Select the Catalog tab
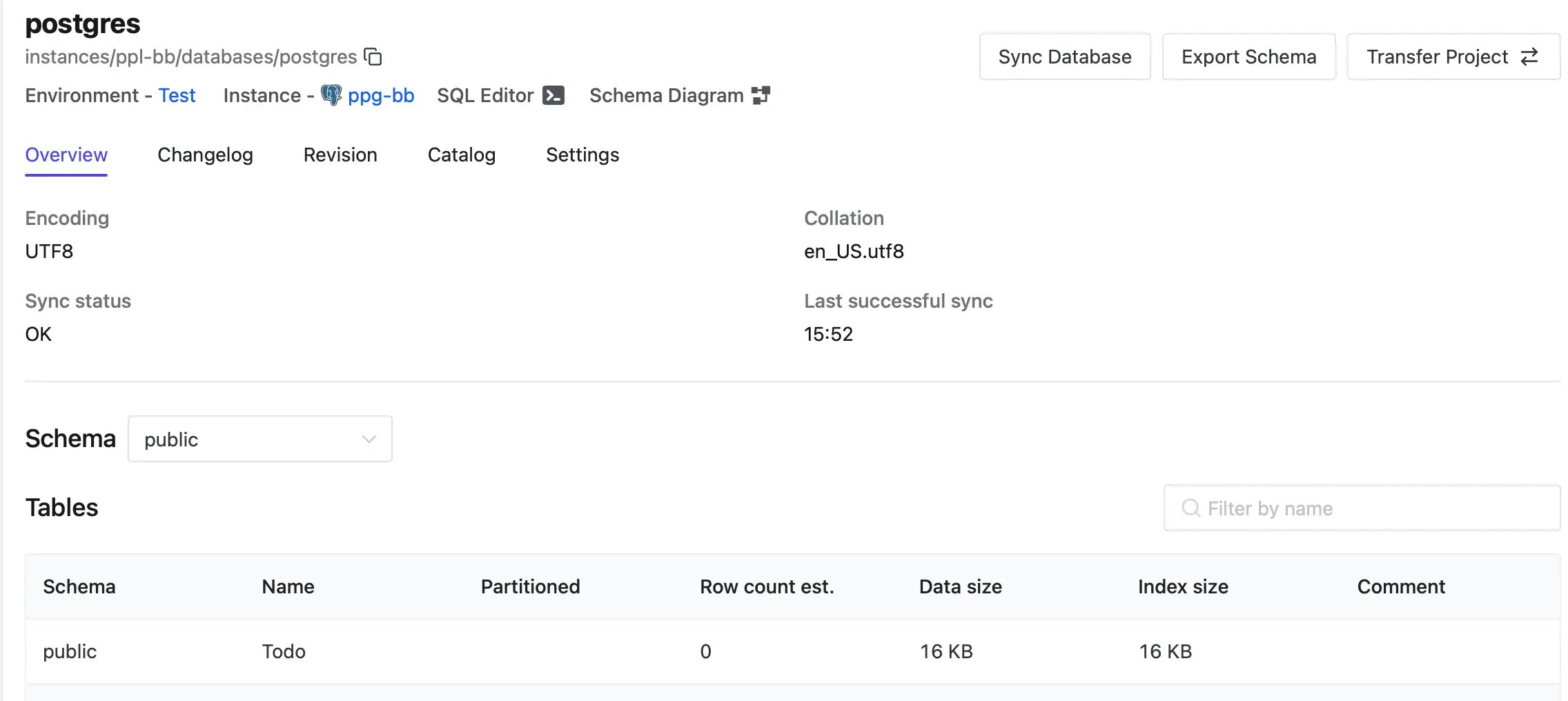 (x=461, y=155)
